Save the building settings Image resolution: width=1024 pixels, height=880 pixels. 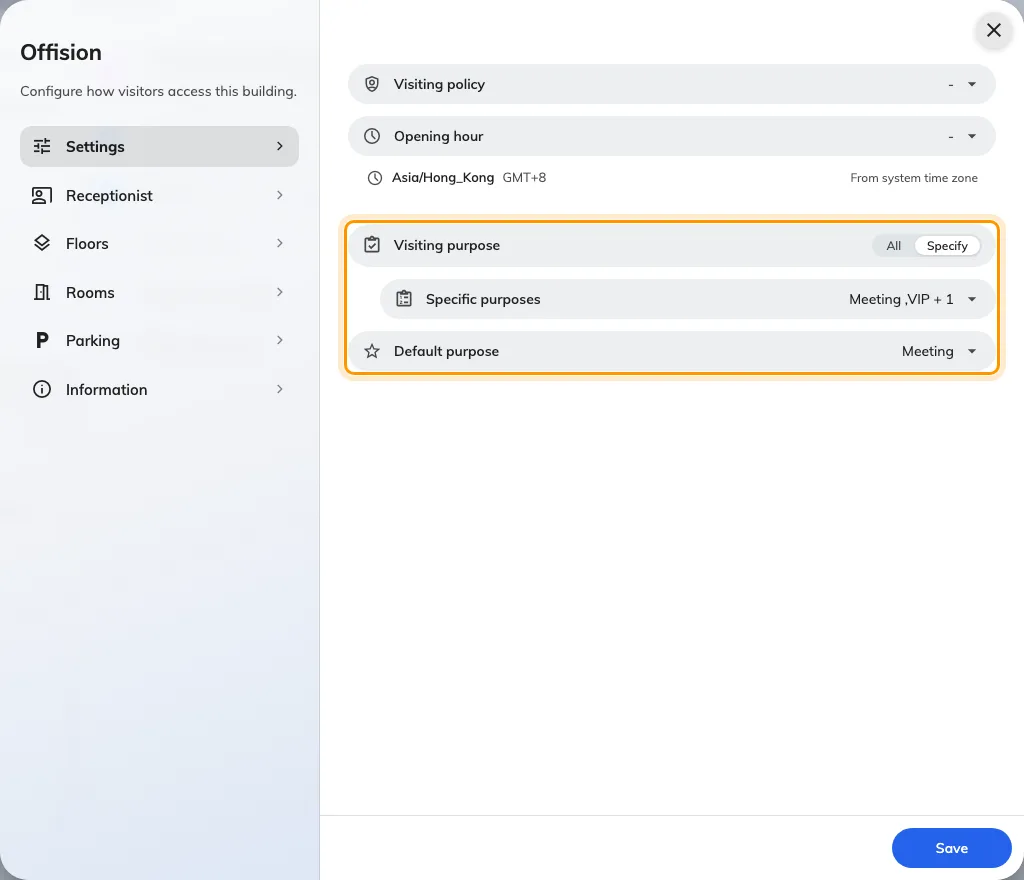point(952,848)
